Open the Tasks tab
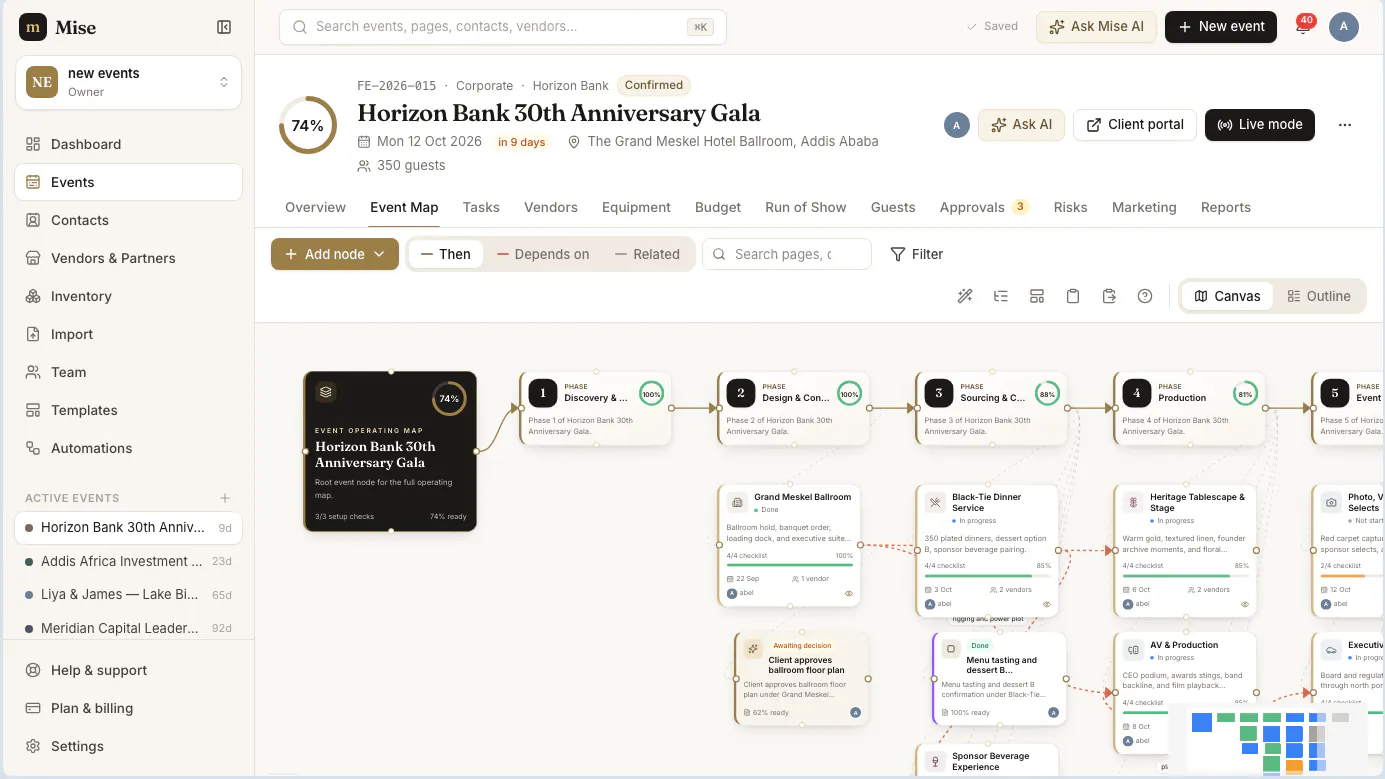 click(481, 207)
